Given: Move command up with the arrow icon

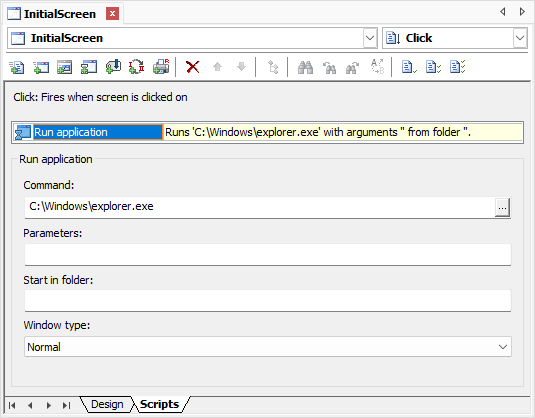Looking at the screenshot, I should pos(217,67).
